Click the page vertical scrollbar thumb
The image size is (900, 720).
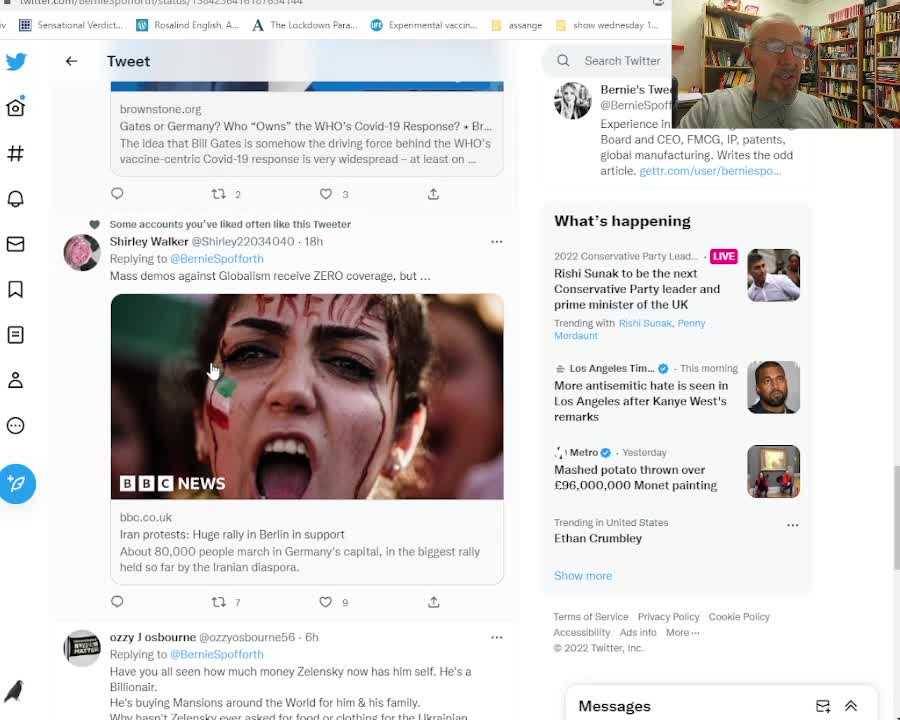895,518
